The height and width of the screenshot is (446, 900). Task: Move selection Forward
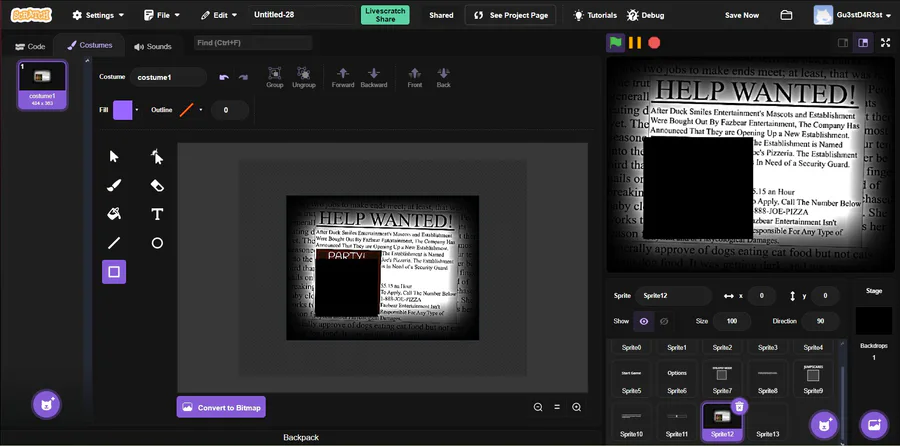(x=343, y=77)
